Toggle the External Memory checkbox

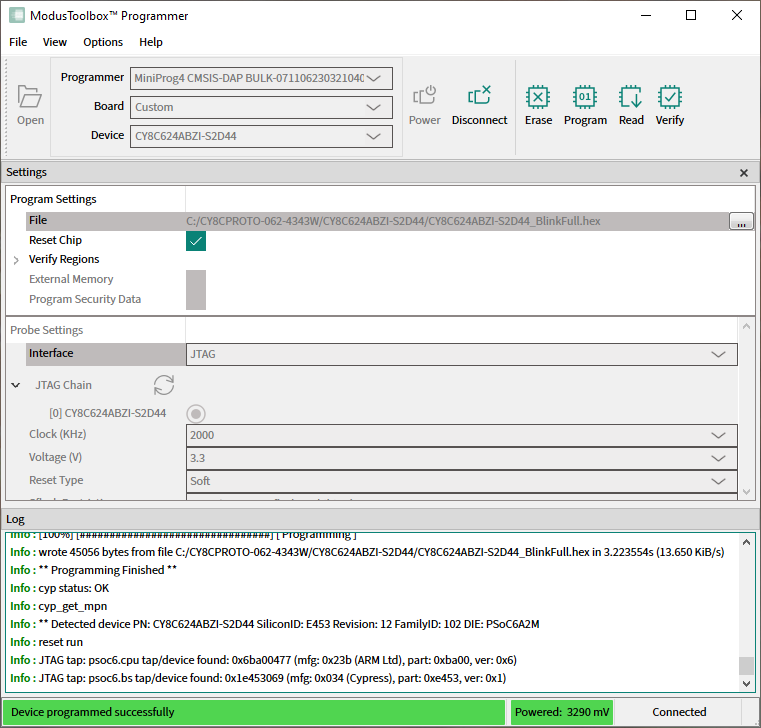tap(196, 280)
